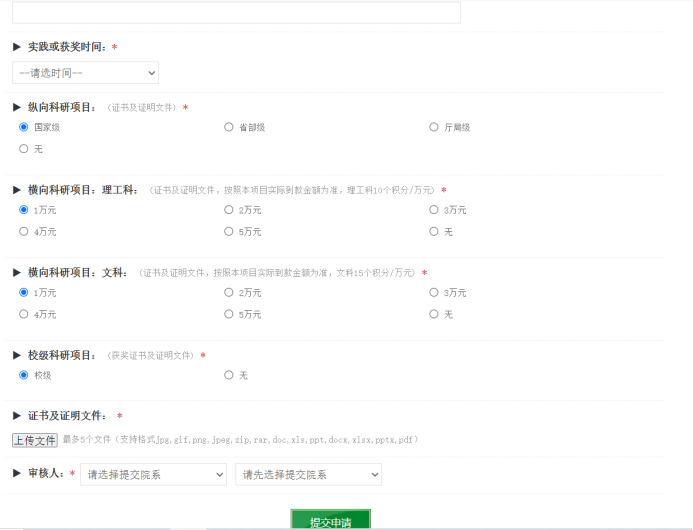Click the 校级科研项目 heading text
Image resolution: width=693 pixels, height=530 pixels.
pos(62,355)
